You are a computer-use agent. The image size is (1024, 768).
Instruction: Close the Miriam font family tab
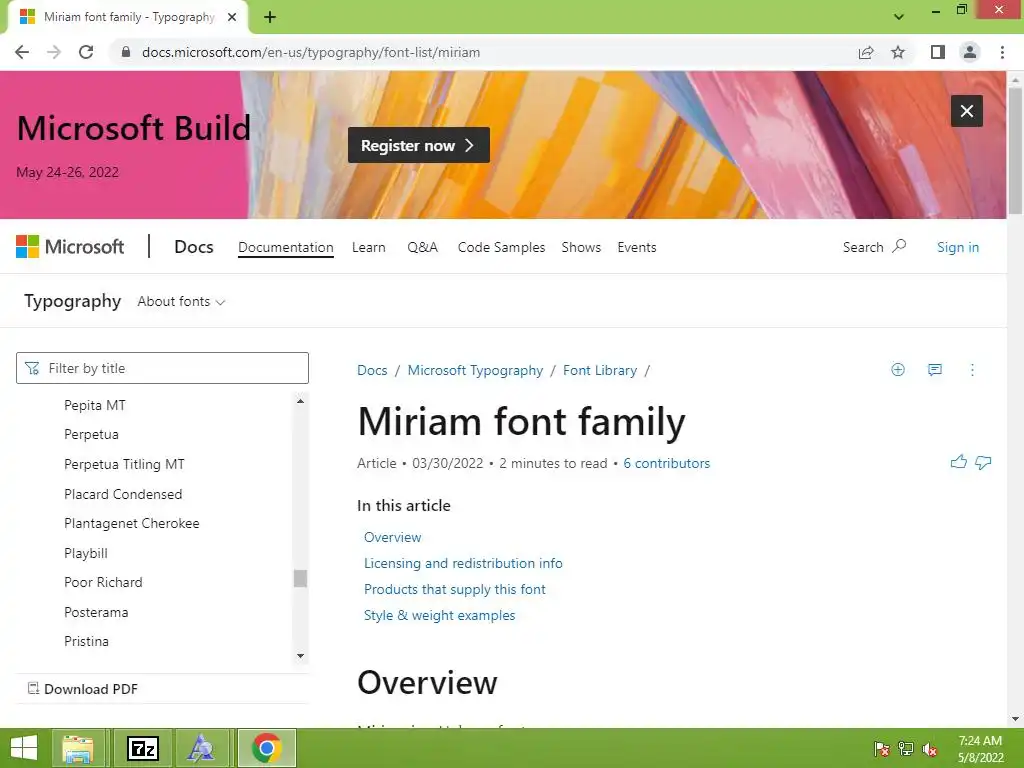coord(232,17)
